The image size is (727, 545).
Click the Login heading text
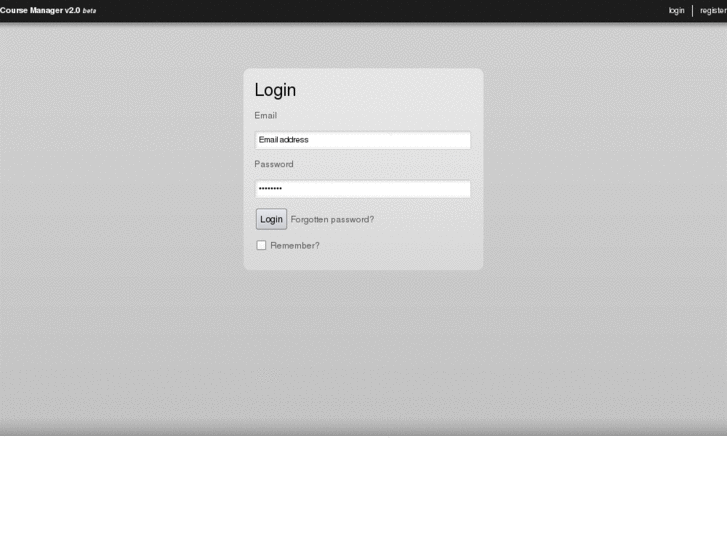pos(275,90)
